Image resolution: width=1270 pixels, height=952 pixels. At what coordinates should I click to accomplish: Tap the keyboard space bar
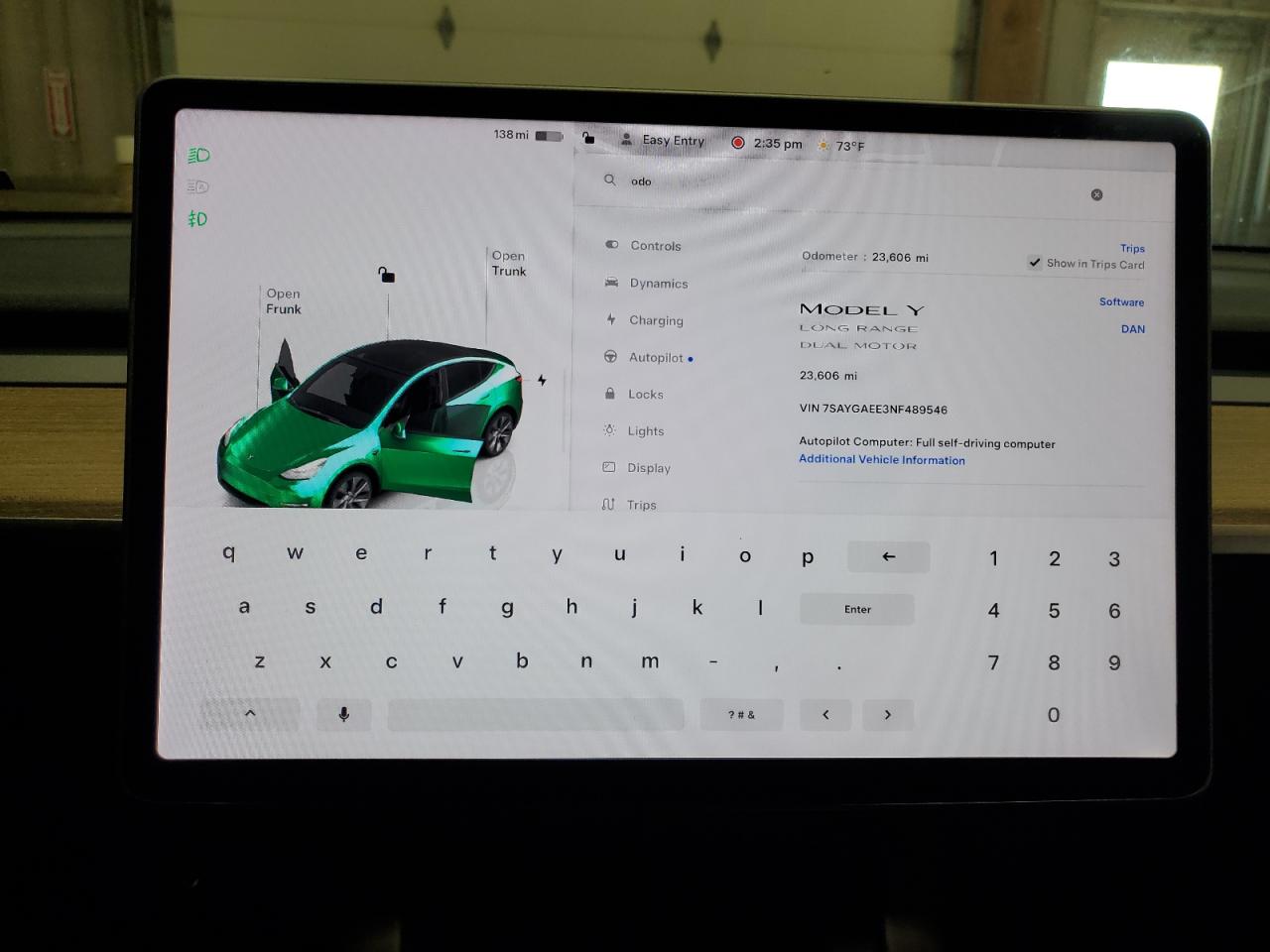point(536,714)
